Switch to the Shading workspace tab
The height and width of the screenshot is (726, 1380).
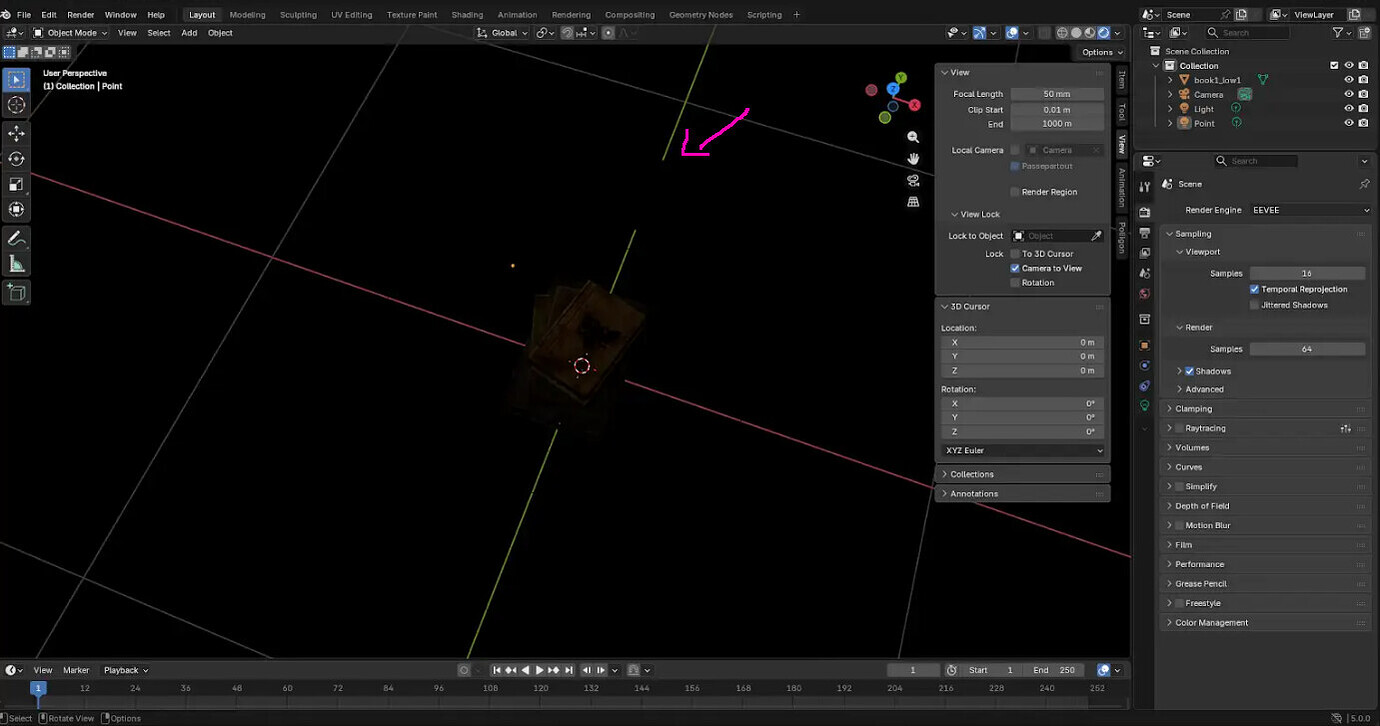click(467, 15)
